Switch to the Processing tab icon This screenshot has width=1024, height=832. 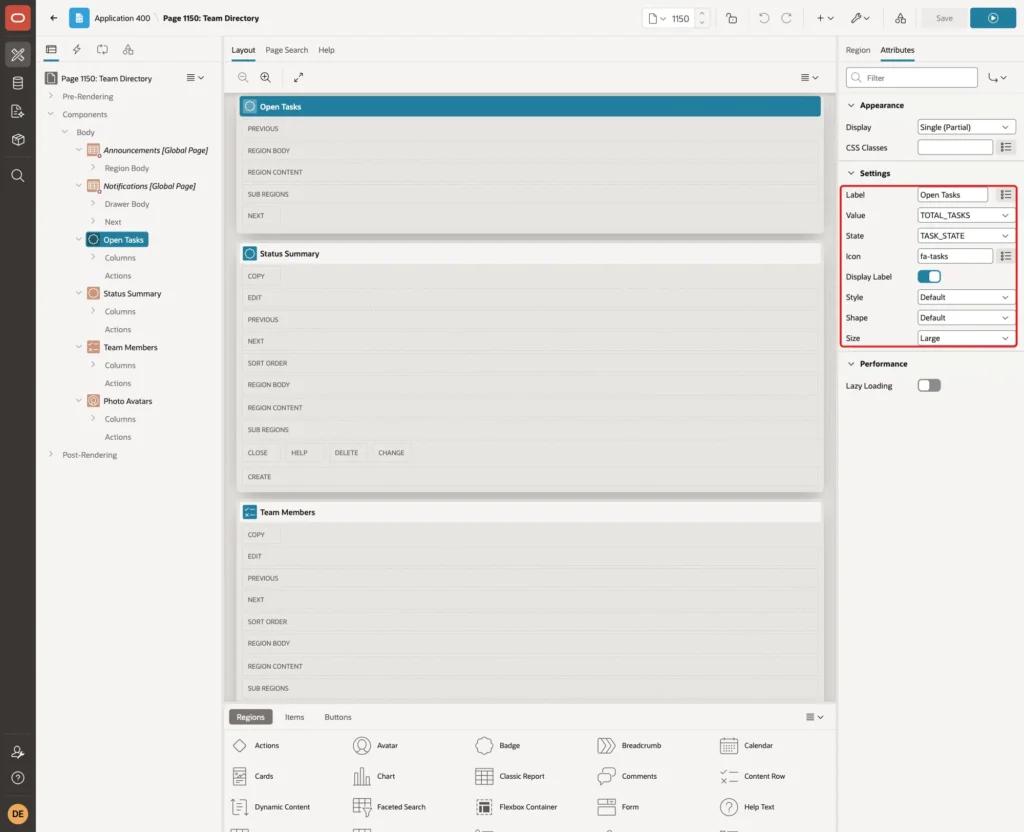pyautogui.click(x=103, y=50)
